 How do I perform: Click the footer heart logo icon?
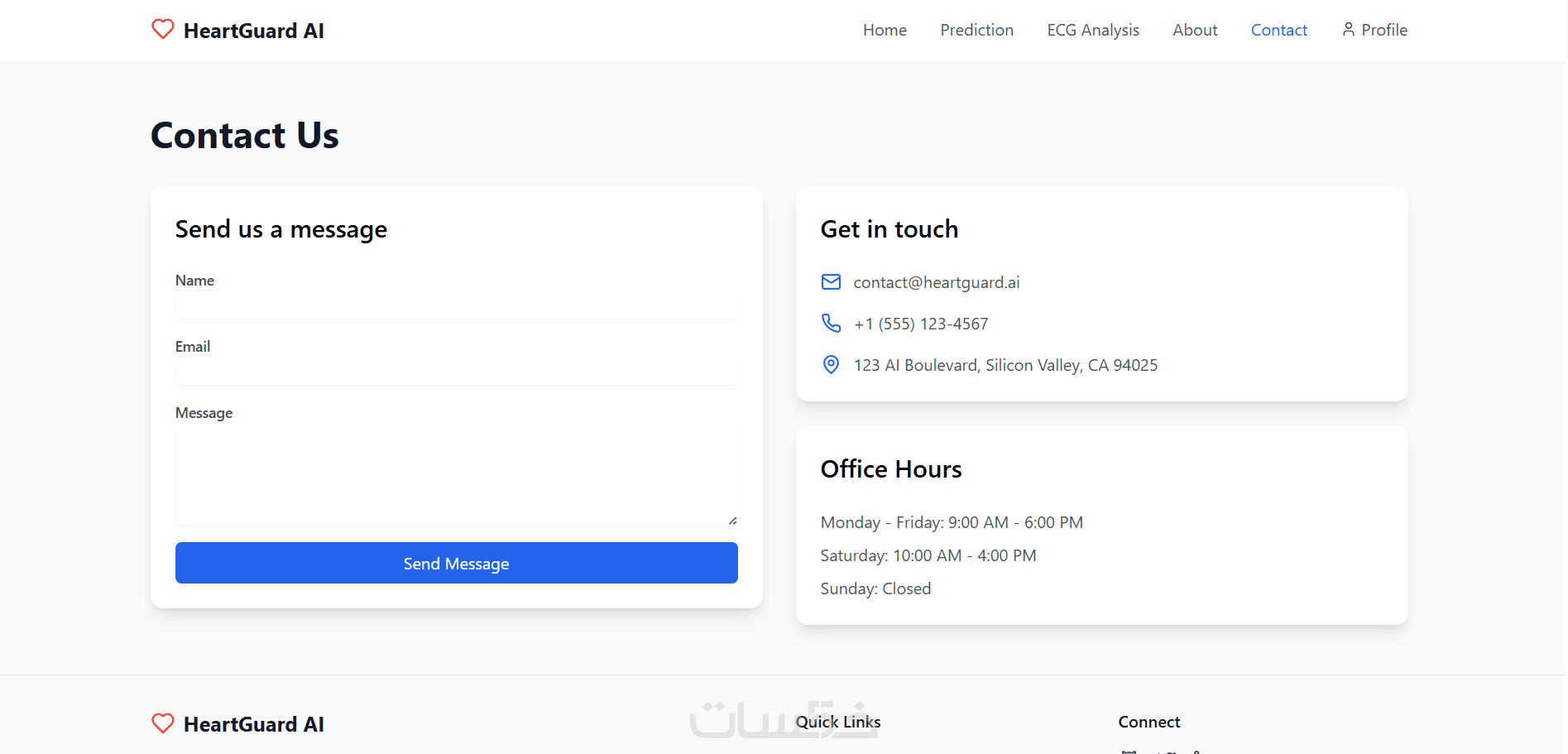point(163,723)
